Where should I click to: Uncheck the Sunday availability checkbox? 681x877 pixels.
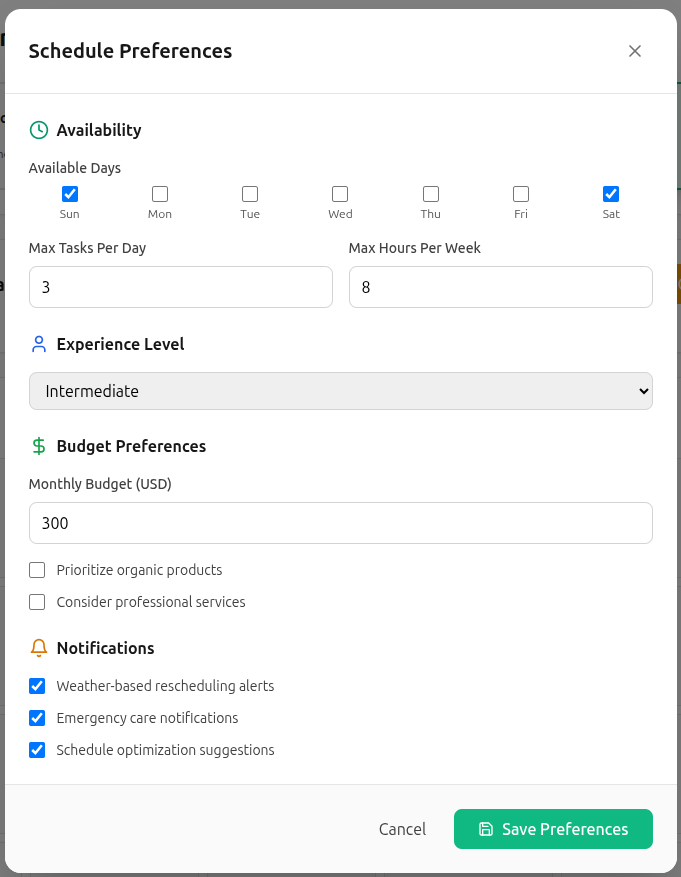click(70, 194)
